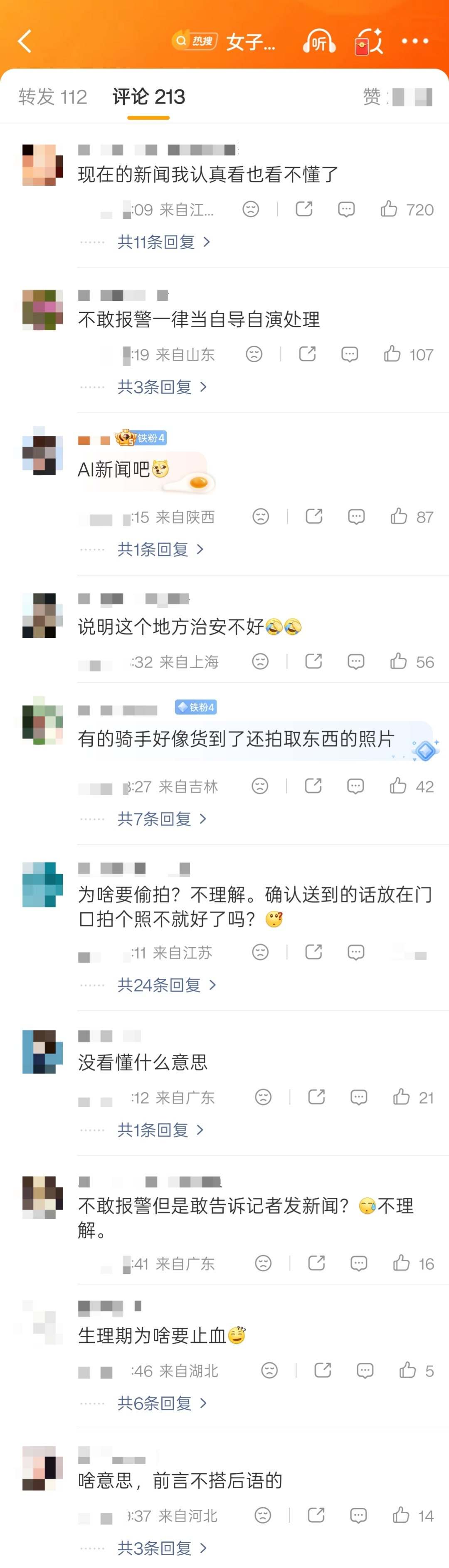Open 共6条回复 under 生理期 comment

[162, 1403]
